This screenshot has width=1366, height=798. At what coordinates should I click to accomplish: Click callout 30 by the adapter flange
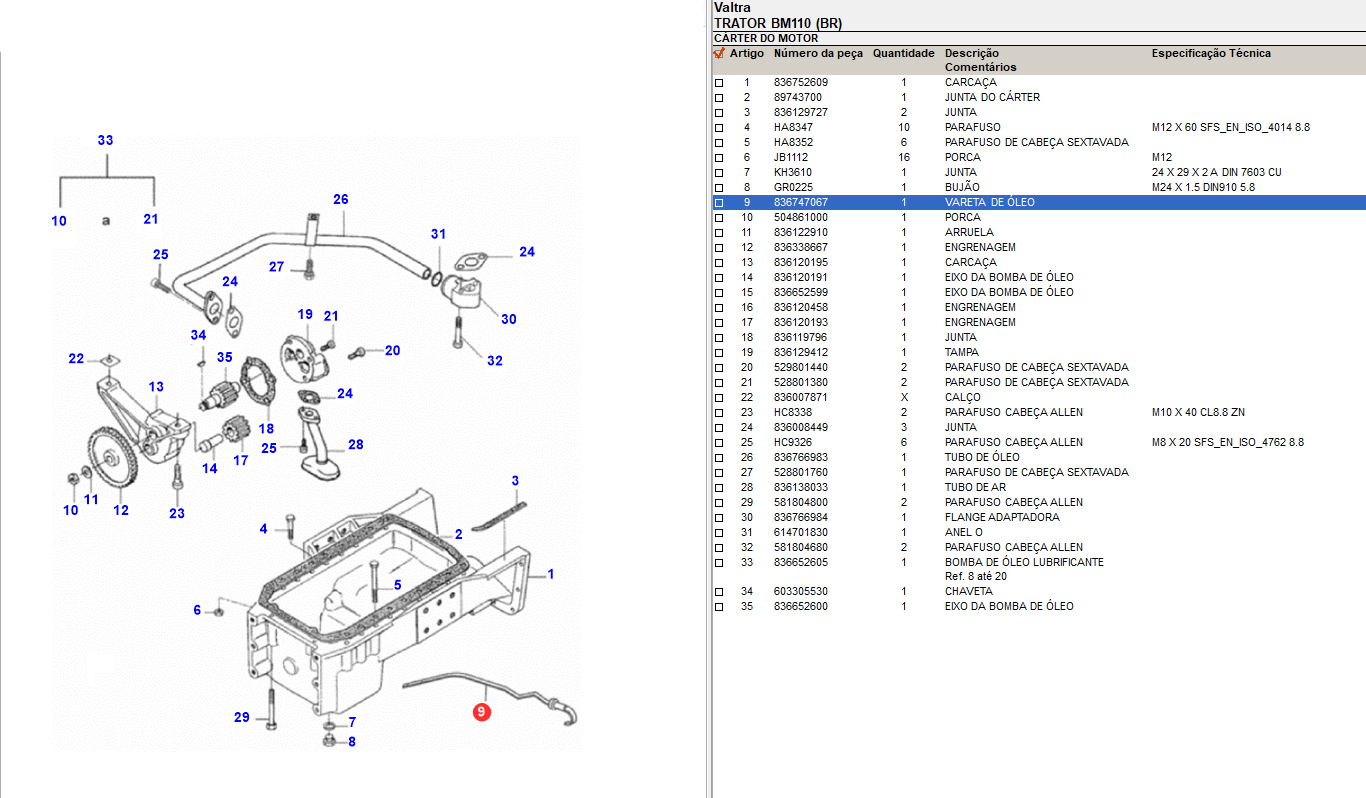pyautogui.click(x=508, y=319)
